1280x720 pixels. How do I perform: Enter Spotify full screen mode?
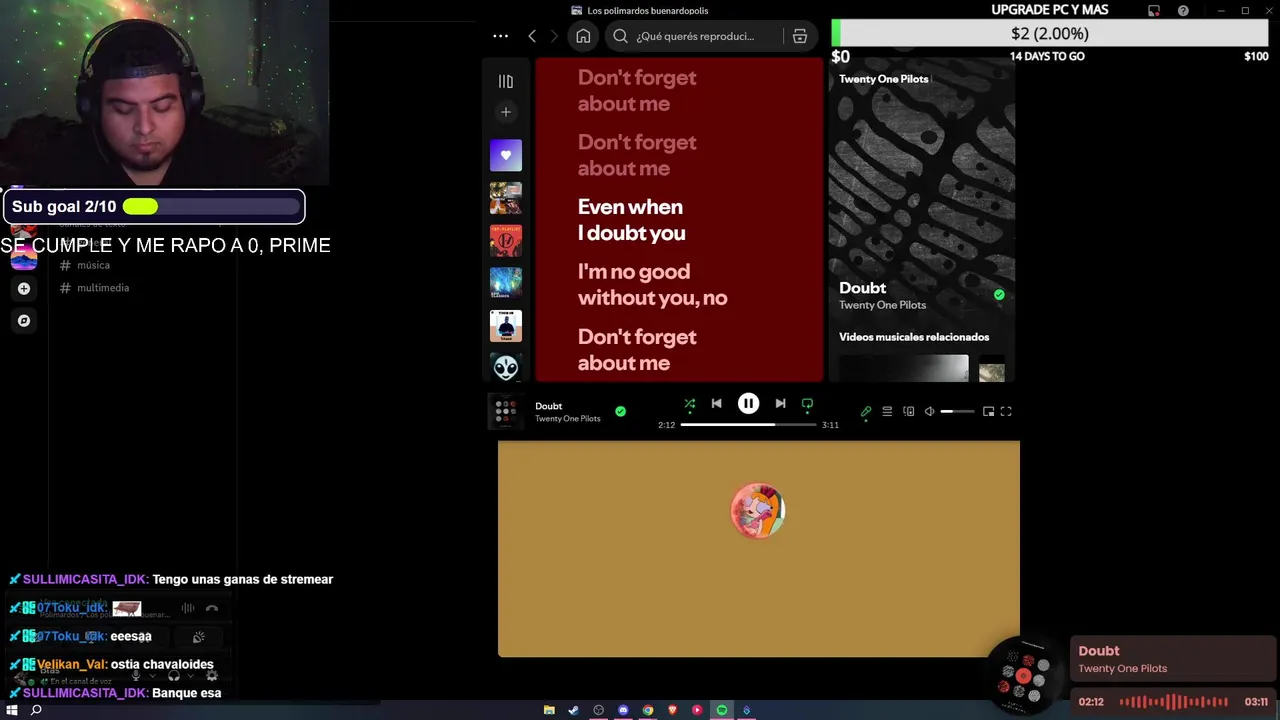(x=1006, y=411)
